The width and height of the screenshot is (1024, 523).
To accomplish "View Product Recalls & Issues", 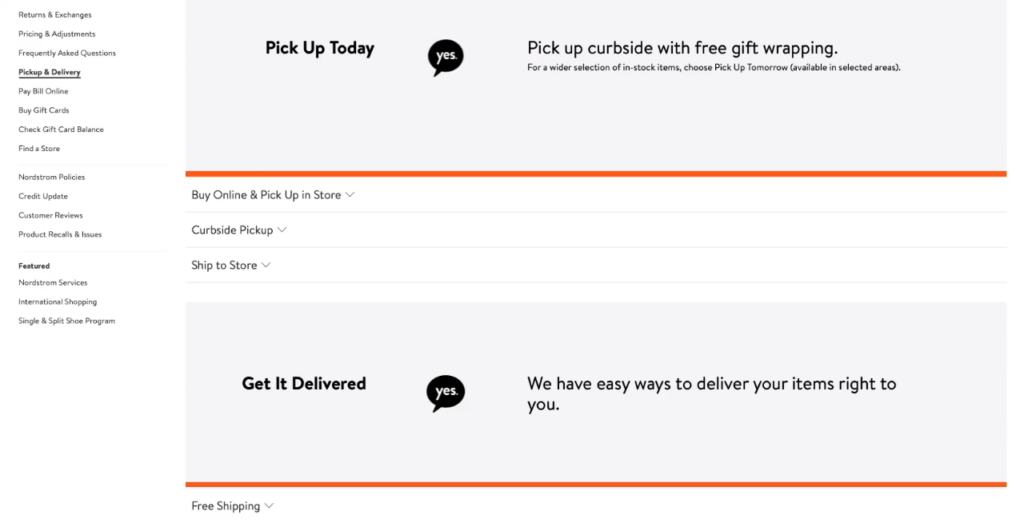I will pos(60,234).
